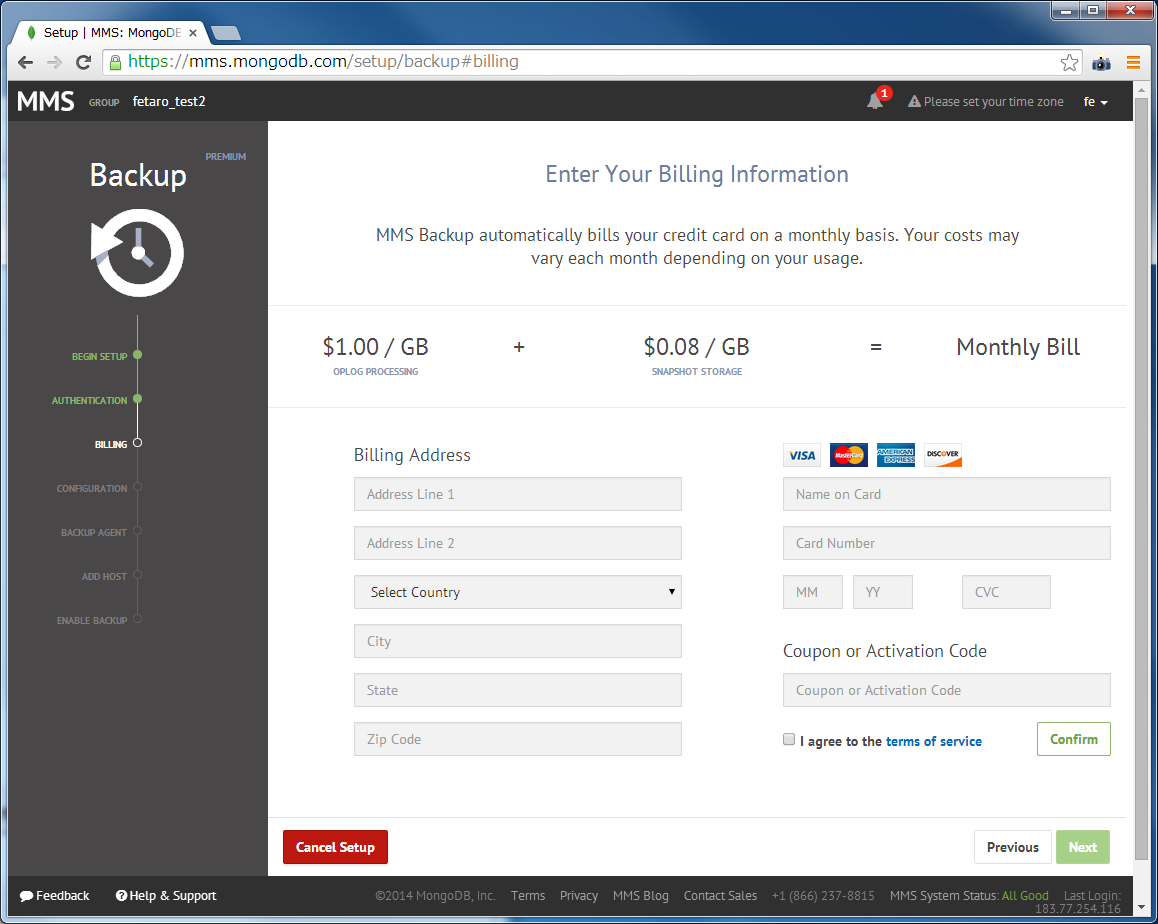1158x924 pixels.
Task: Go to the Authentication step
Action: tap(90, 400)
